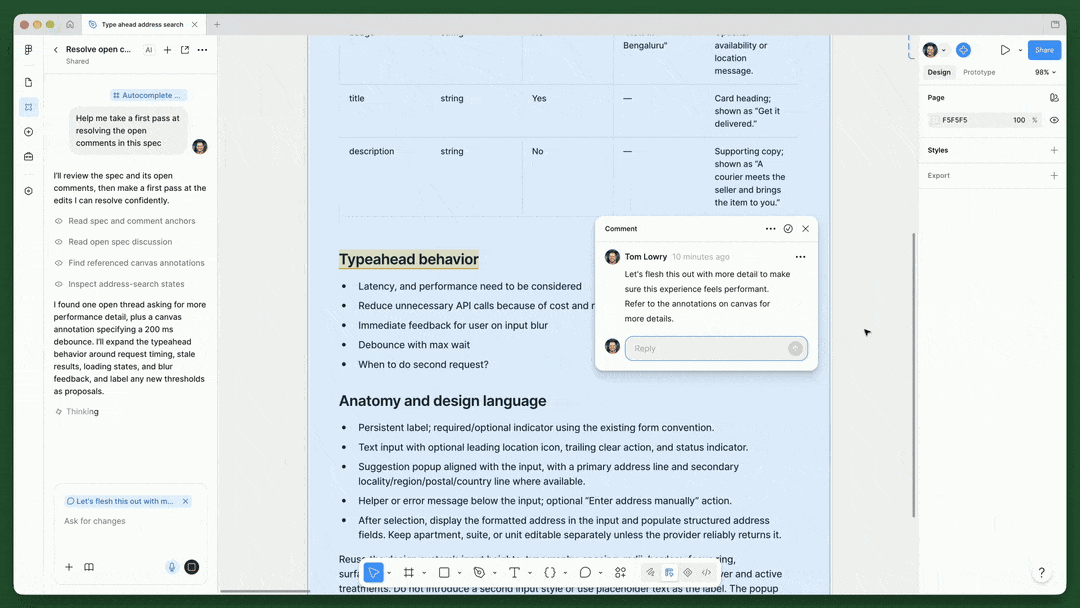Screen dimensions: 1080x608
Task: Click the F5F5F5 page color swatch
Action: click(935, 120)
